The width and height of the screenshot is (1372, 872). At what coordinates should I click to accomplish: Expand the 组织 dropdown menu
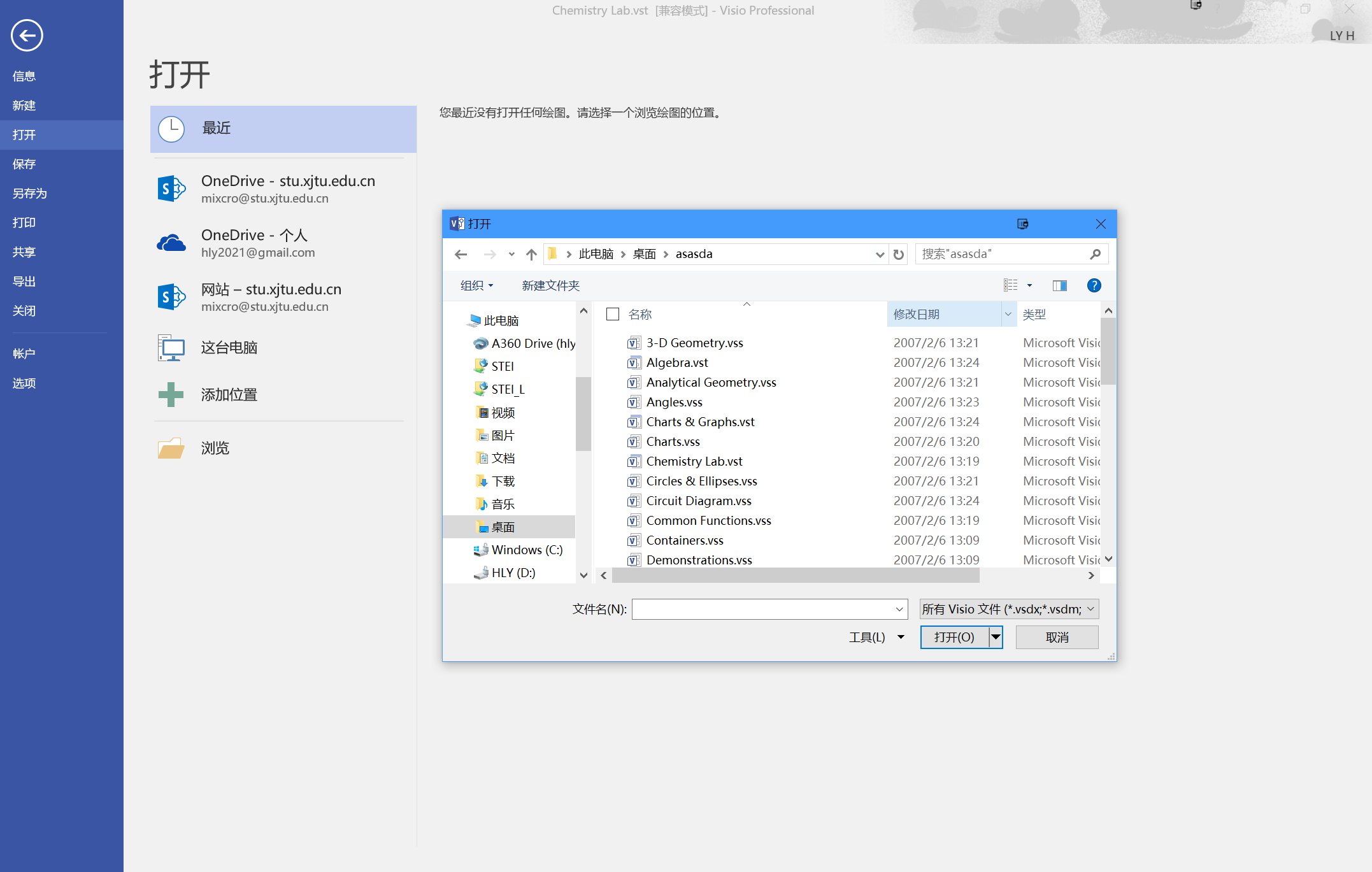pyautogui.click(x=475, y=285)
